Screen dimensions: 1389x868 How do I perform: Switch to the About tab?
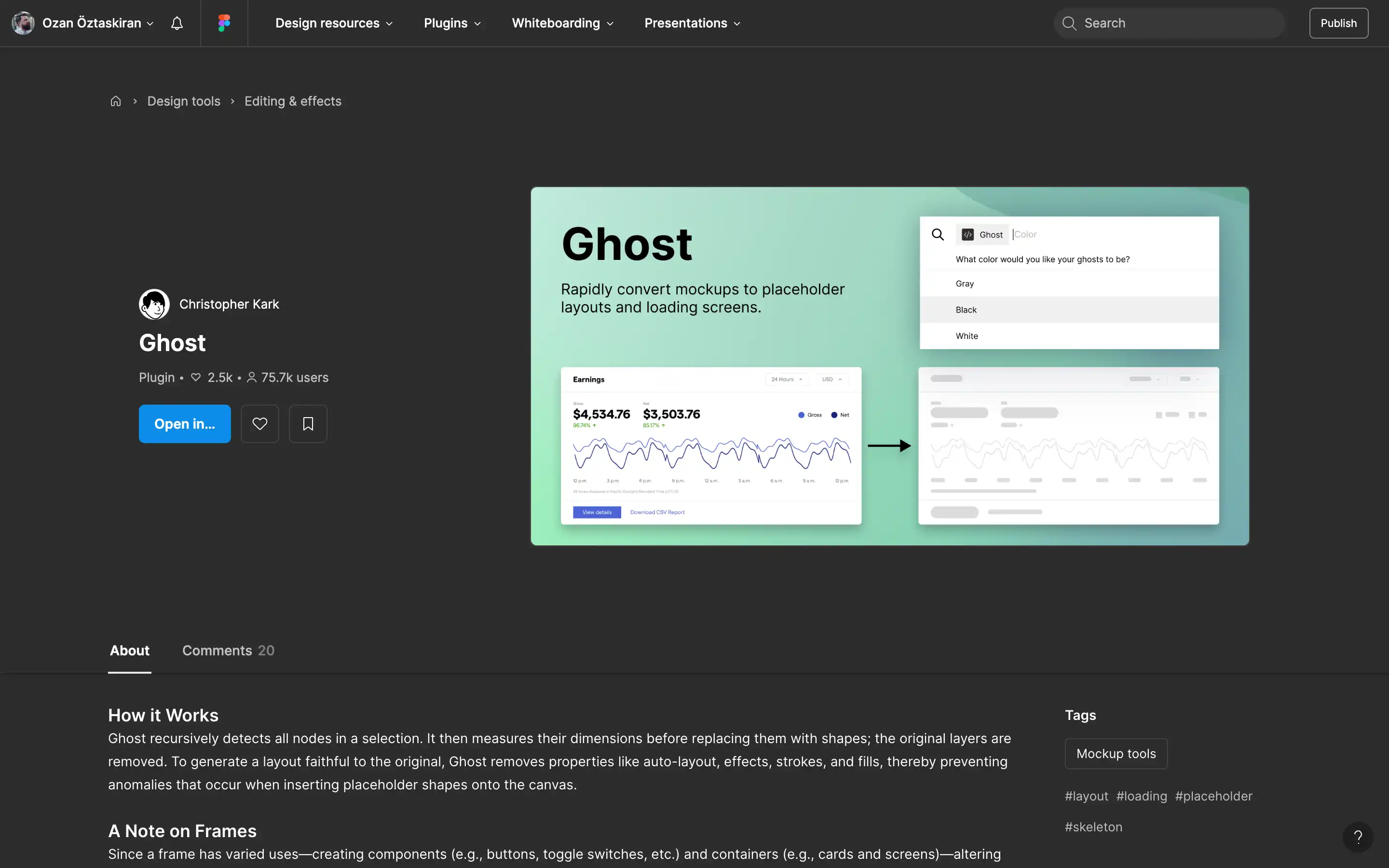click(130, 651)
